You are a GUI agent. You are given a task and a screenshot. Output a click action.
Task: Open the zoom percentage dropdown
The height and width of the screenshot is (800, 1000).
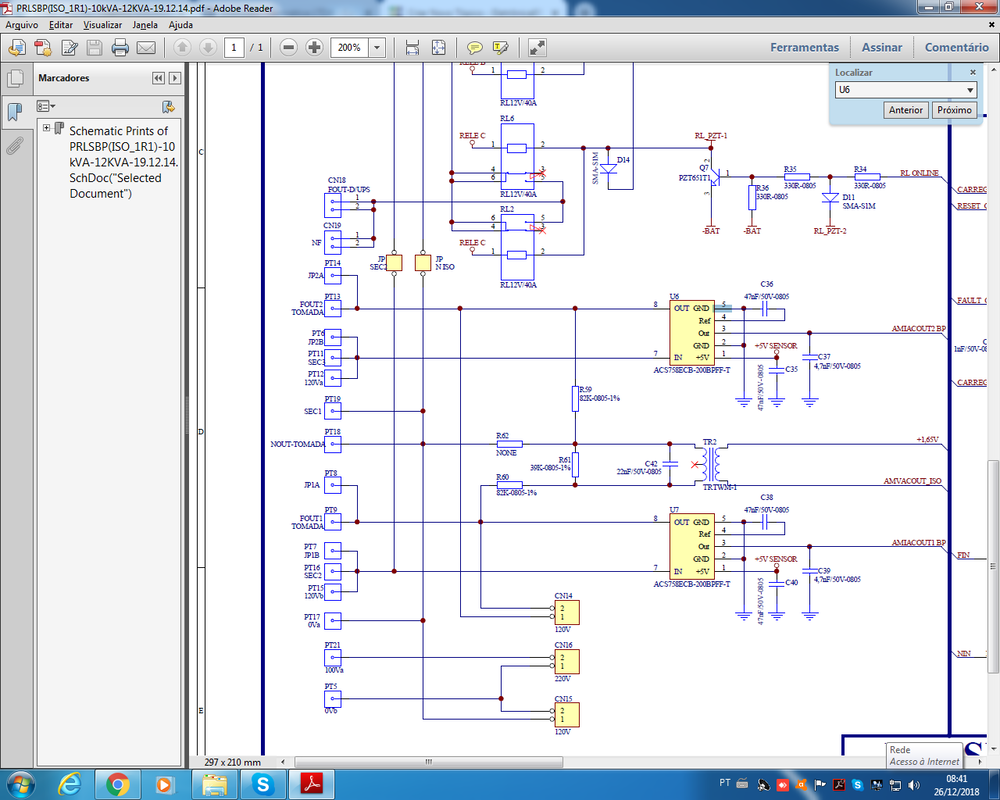[377, 47]
